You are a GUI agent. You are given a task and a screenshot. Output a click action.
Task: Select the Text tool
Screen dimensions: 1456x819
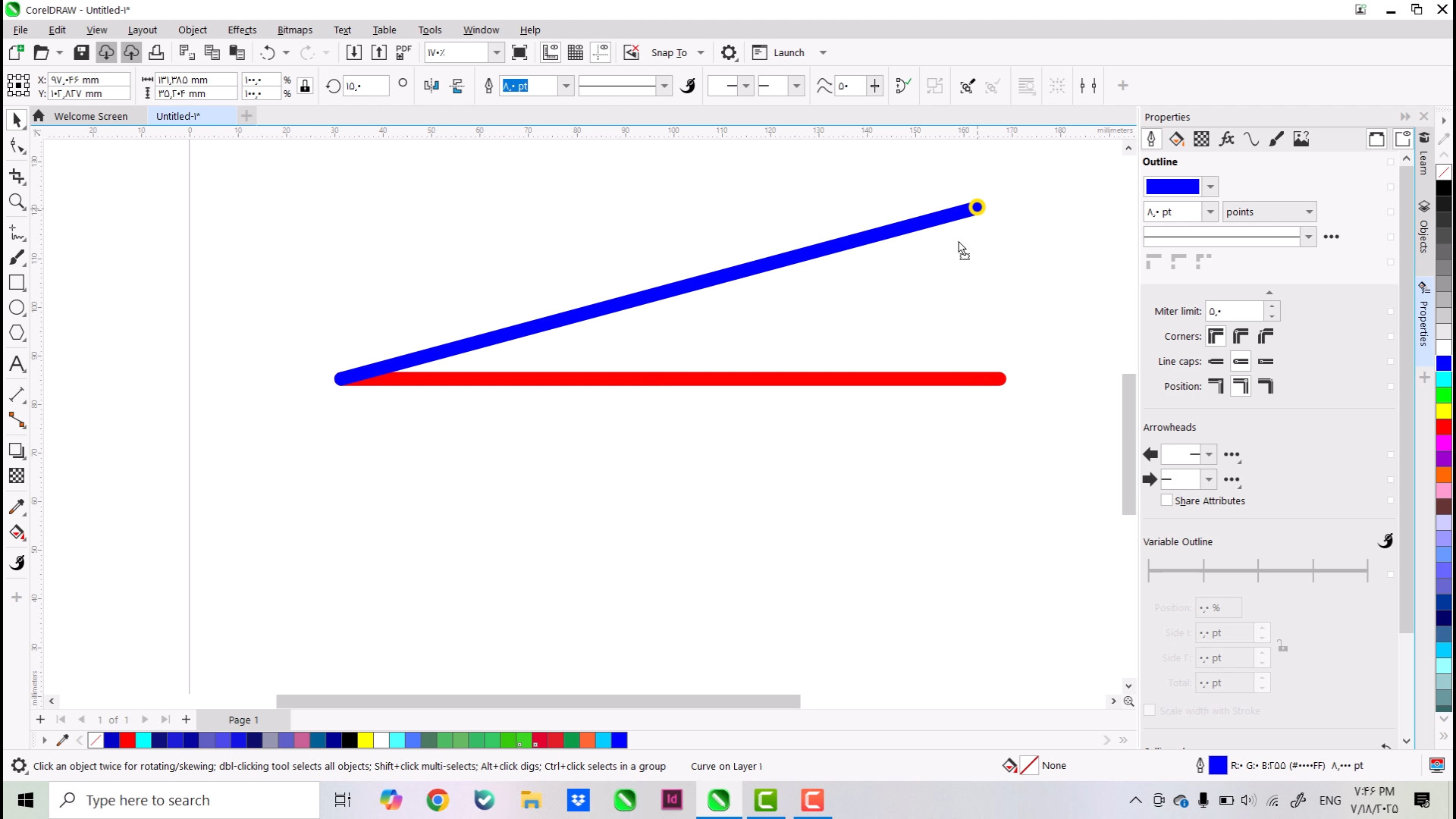17,364
